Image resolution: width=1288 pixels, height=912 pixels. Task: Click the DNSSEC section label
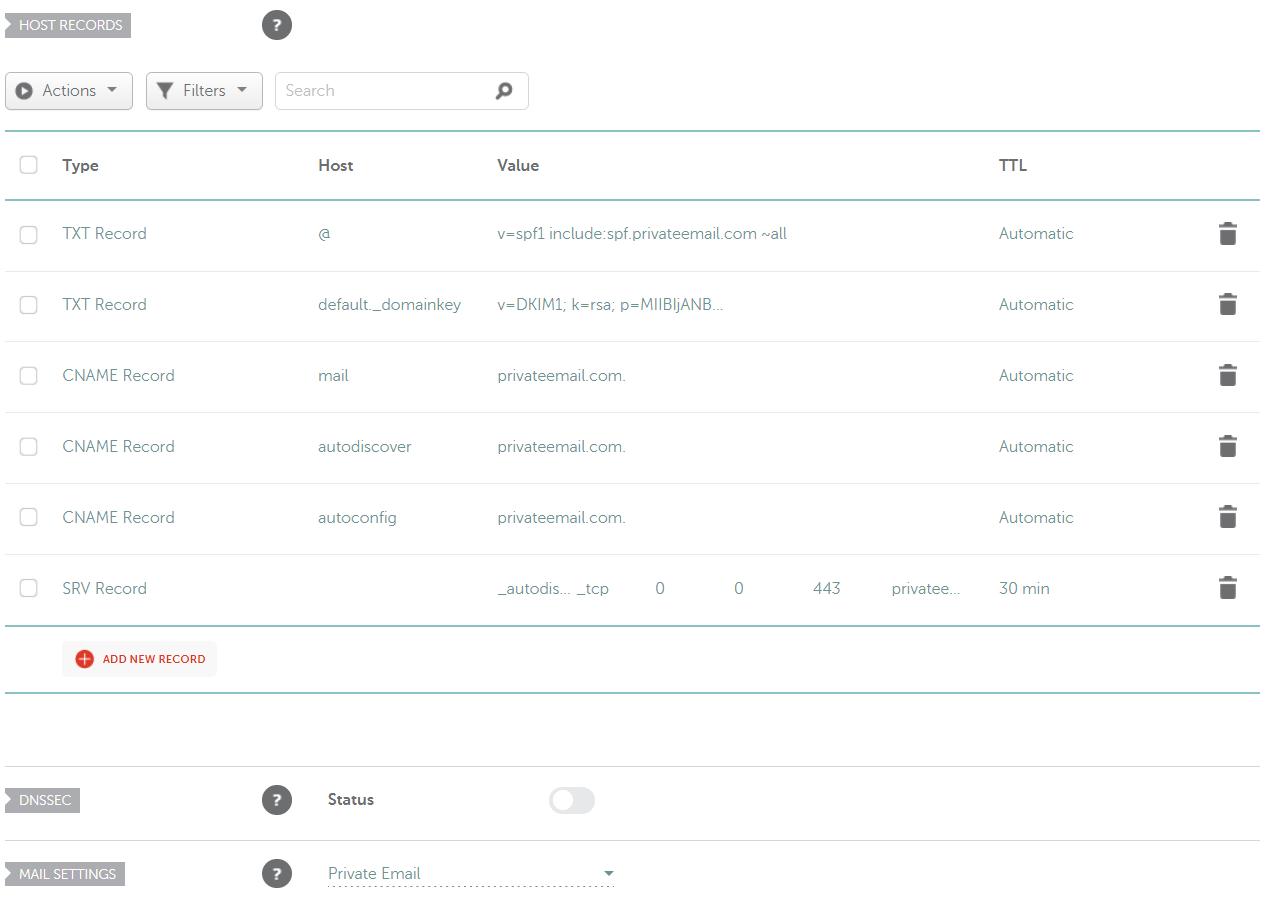tap(43, 800)
